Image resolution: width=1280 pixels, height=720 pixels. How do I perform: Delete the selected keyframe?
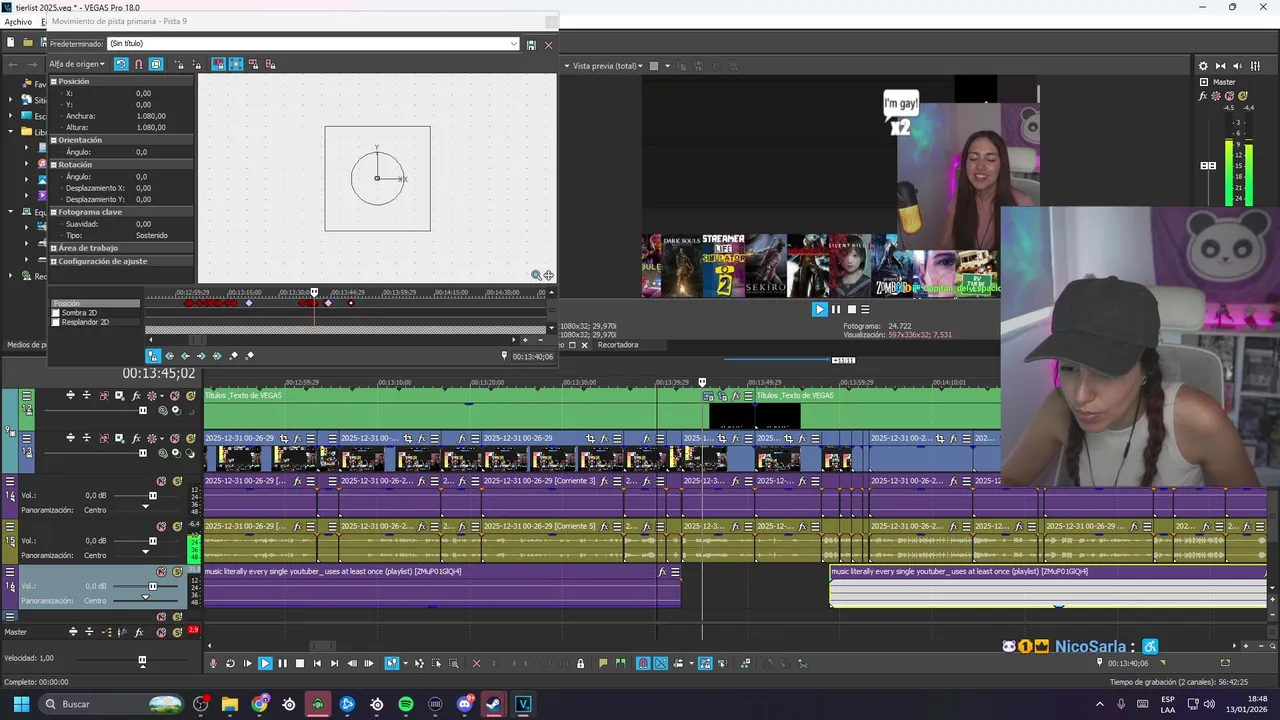pyautogui.click(x=249, y=355)
